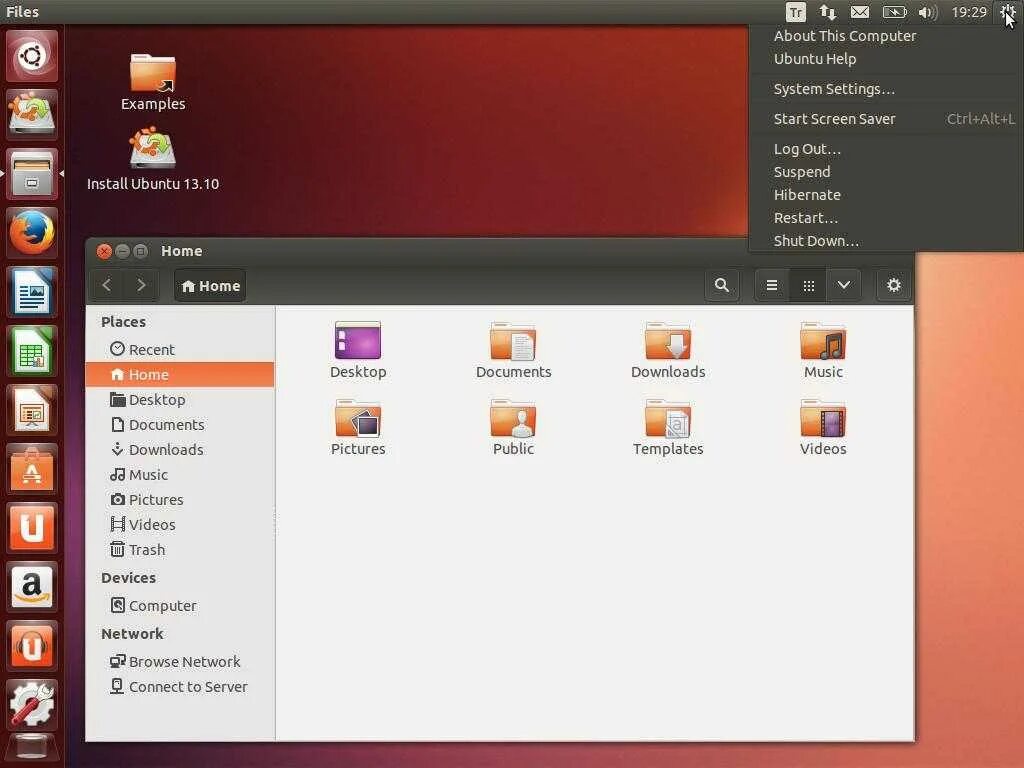Image resolution: width=1024 pixels, height=768 pixels.
Task: Choose About This Computer menu item
Action: (x=887, y=36)
